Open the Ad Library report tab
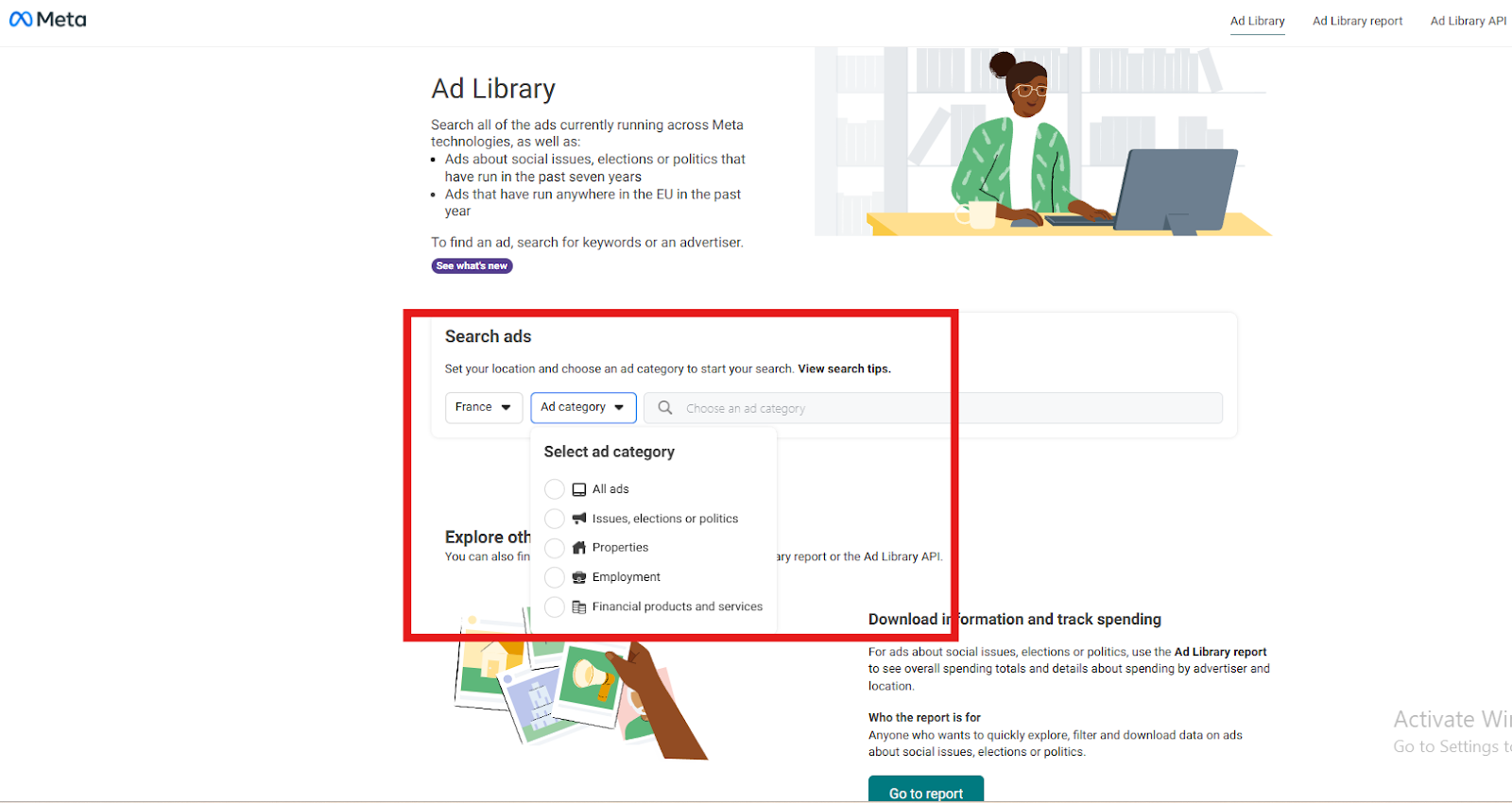Image resolution: width=1512 pixels, height=803 pixels. 1357,21
